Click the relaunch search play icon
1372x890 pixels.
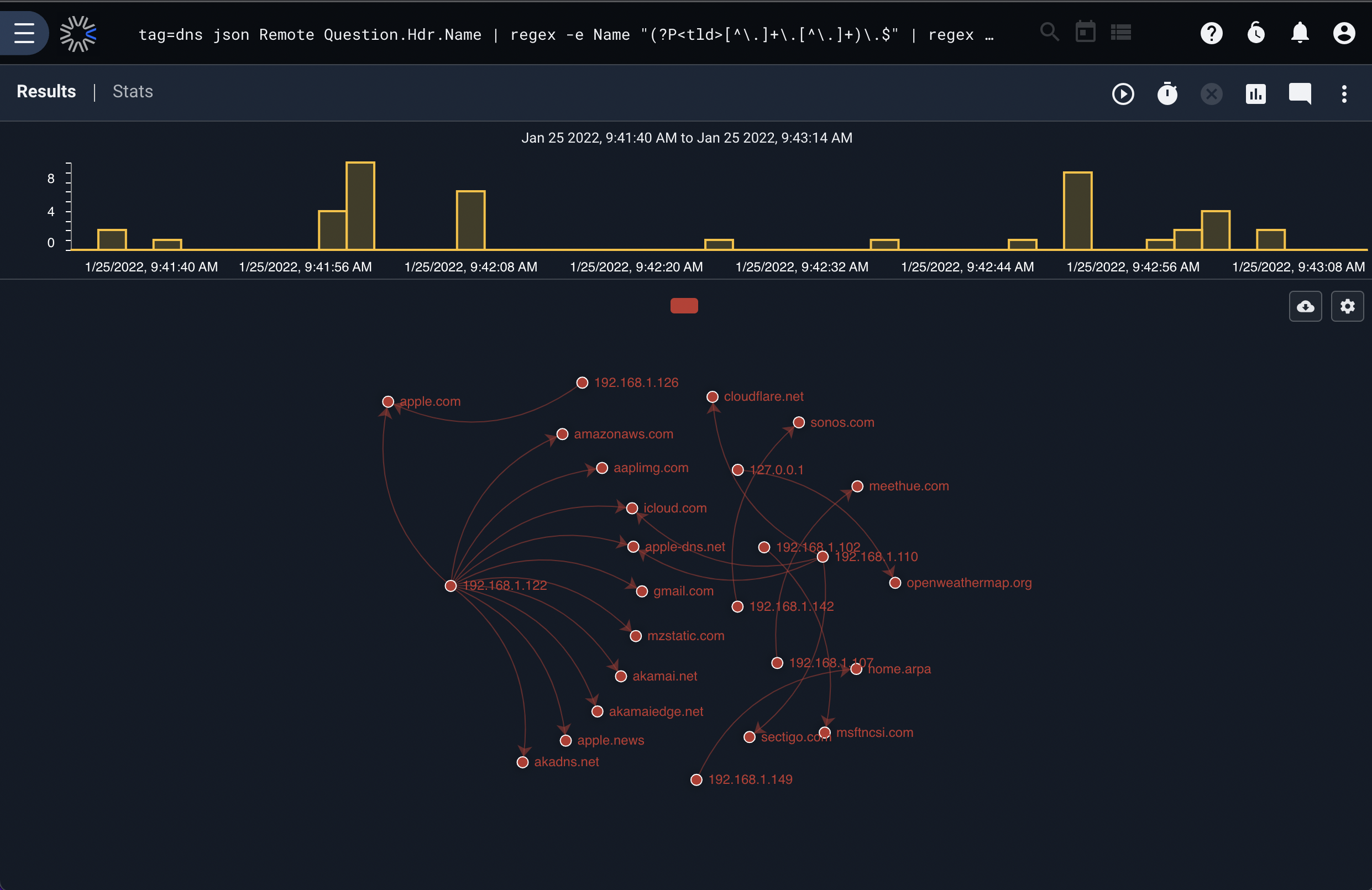coord(1122,93)
